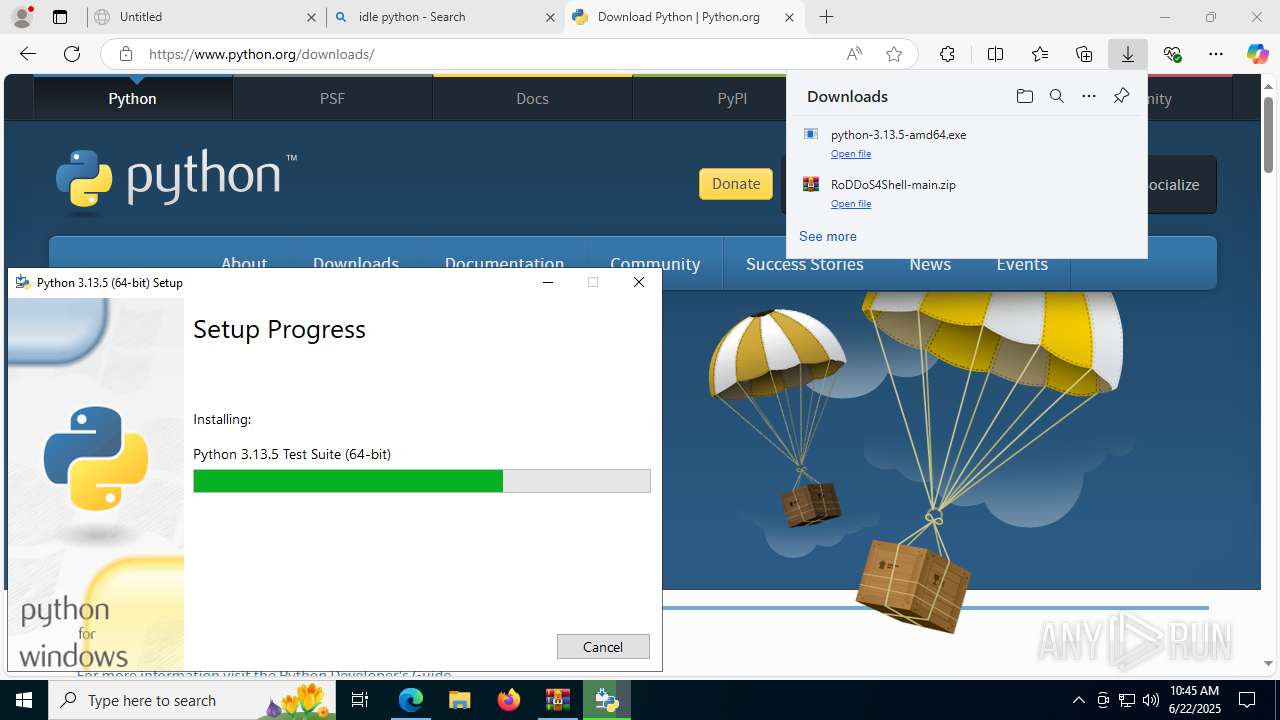Open the Python top navigation tab
The width and height of the screenshot is (1280, 720).
tap(133, 98)
